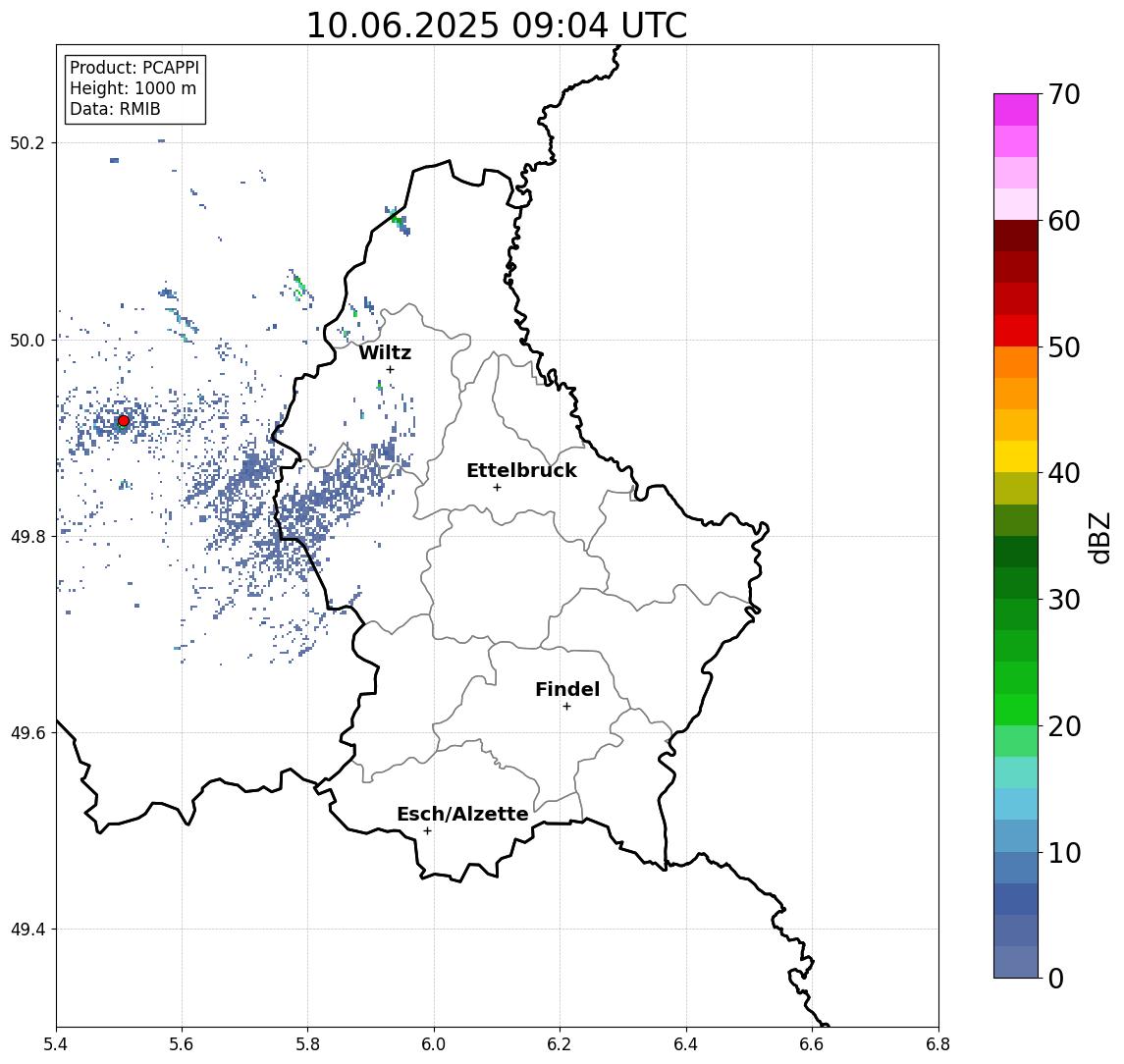Click the longitude axis label 6.2
This screenshot has width=1124, height=1064.
click(x=560, y=1044)
